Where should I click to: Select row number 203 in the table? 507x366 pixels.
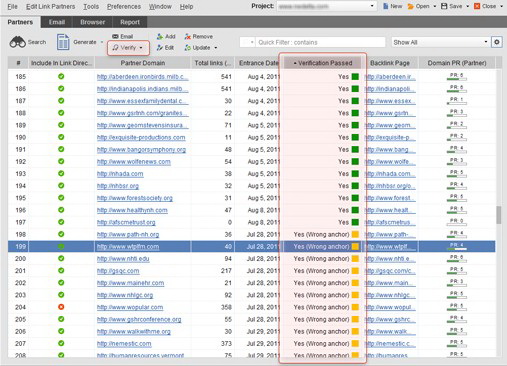(x=20, y=295)
